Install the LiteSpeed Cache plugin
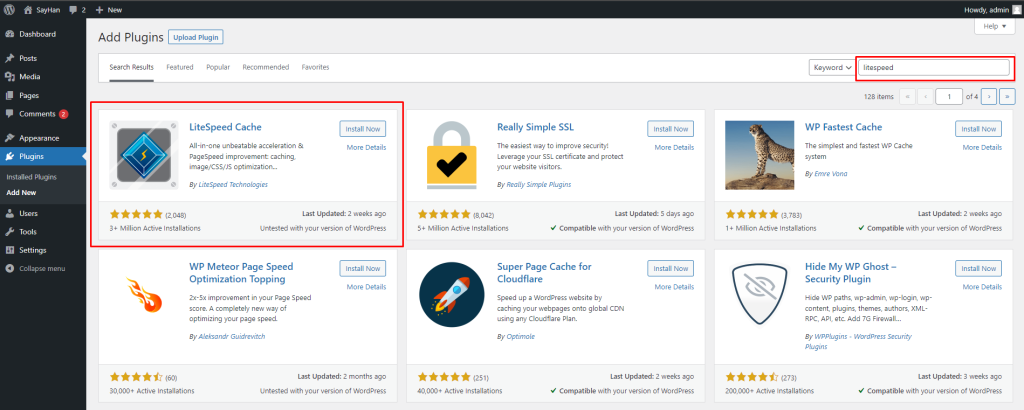1024x410 pixels. (362, 129)
